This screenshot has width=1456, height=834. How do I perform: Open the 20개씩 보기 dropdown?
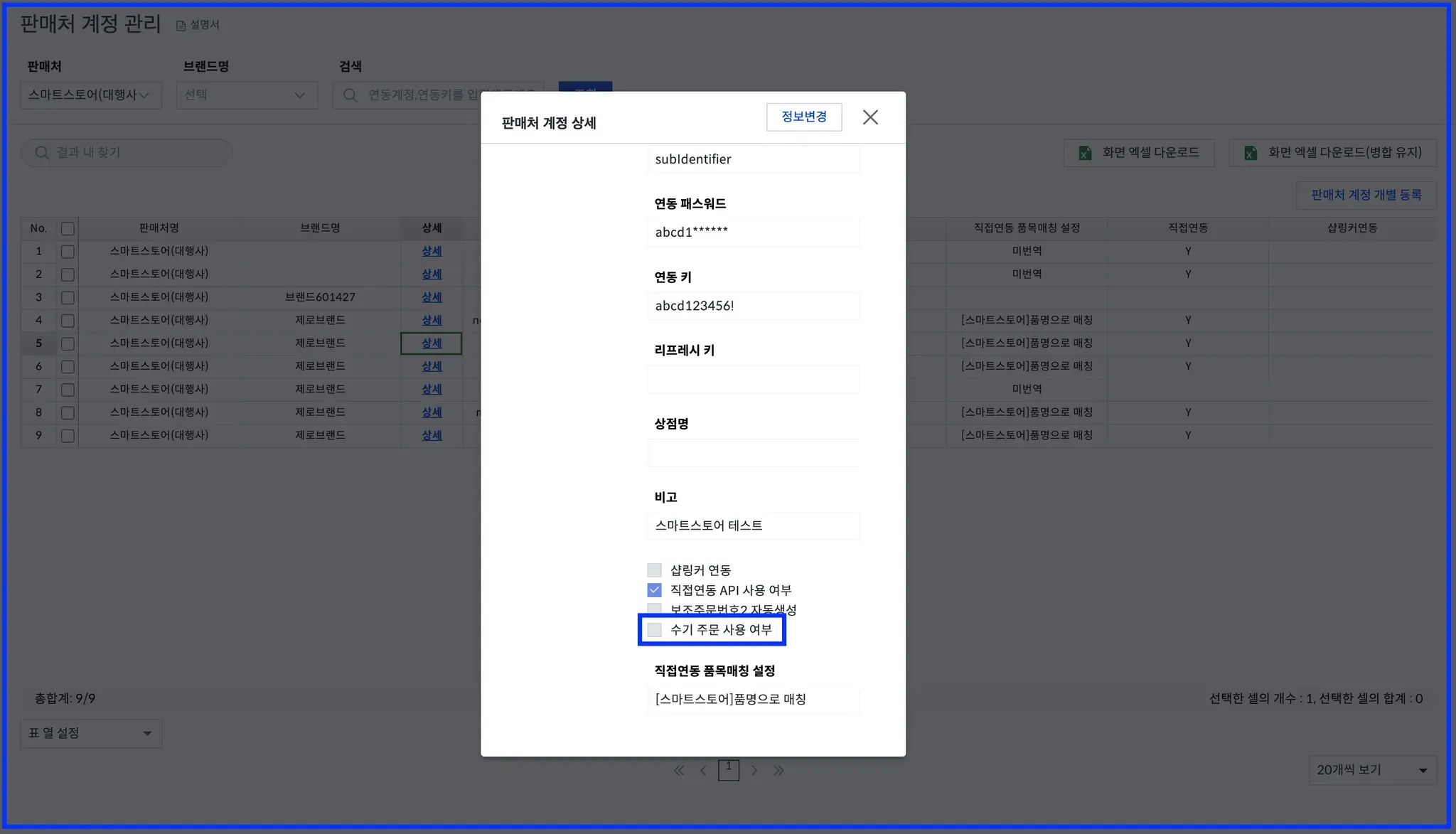click(x=1371, y=770)
